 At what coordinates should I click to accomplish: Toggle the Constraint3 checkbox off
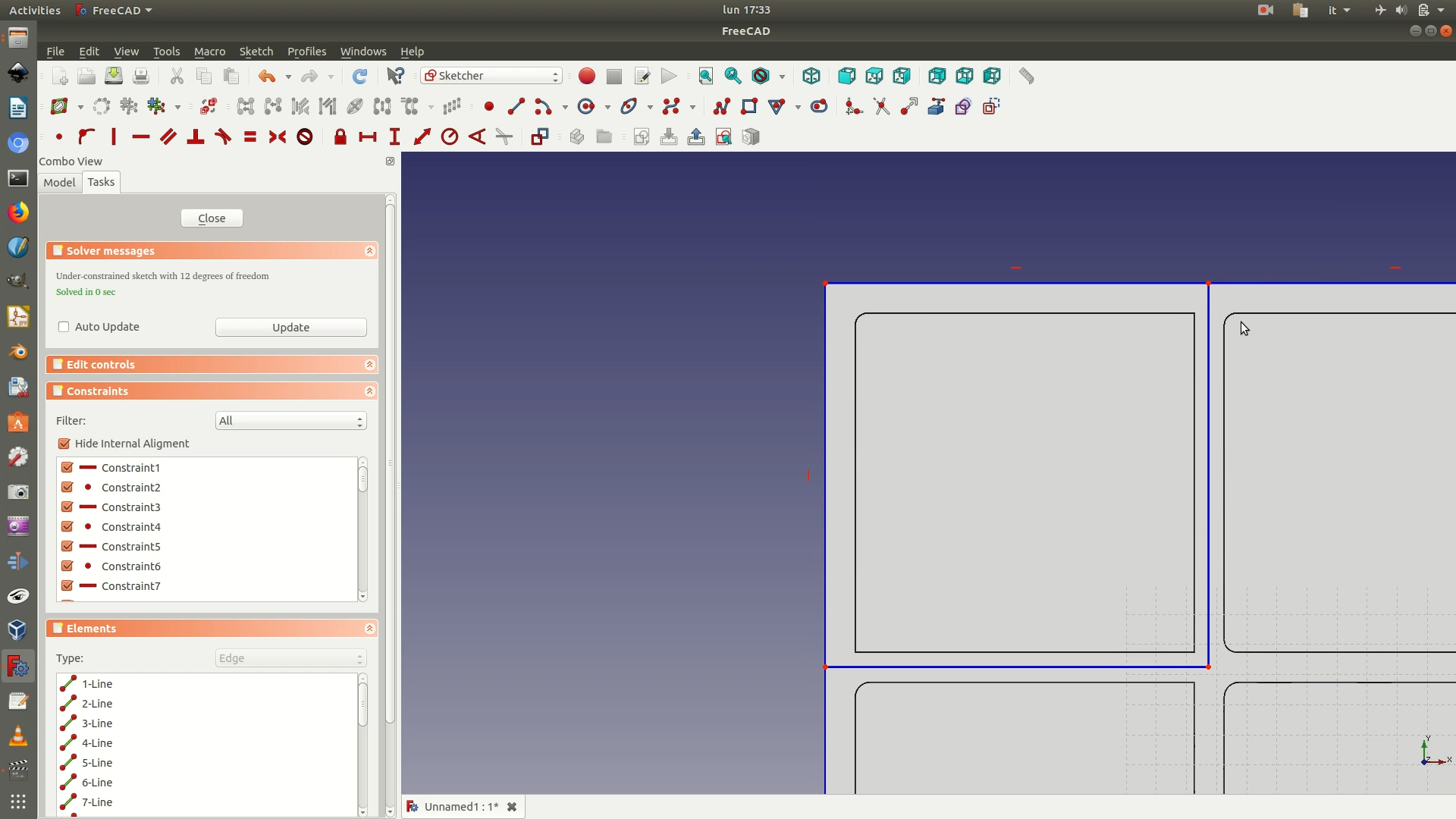[x=67, y=507]
